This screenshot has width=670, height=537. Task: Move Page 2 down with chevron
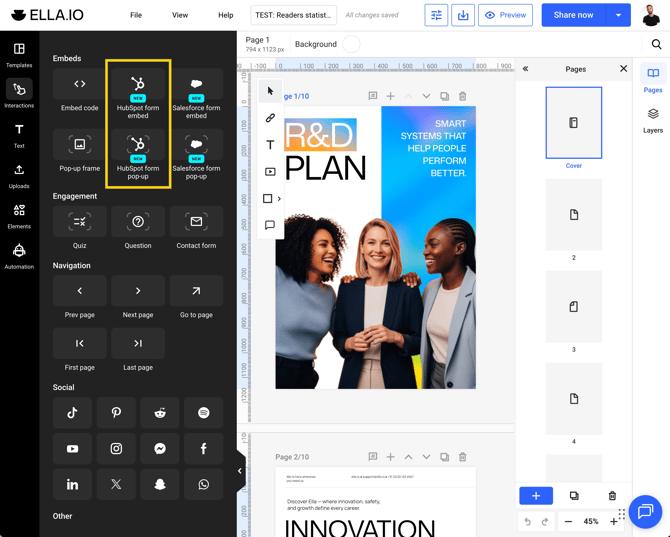(x=426, y=457)
